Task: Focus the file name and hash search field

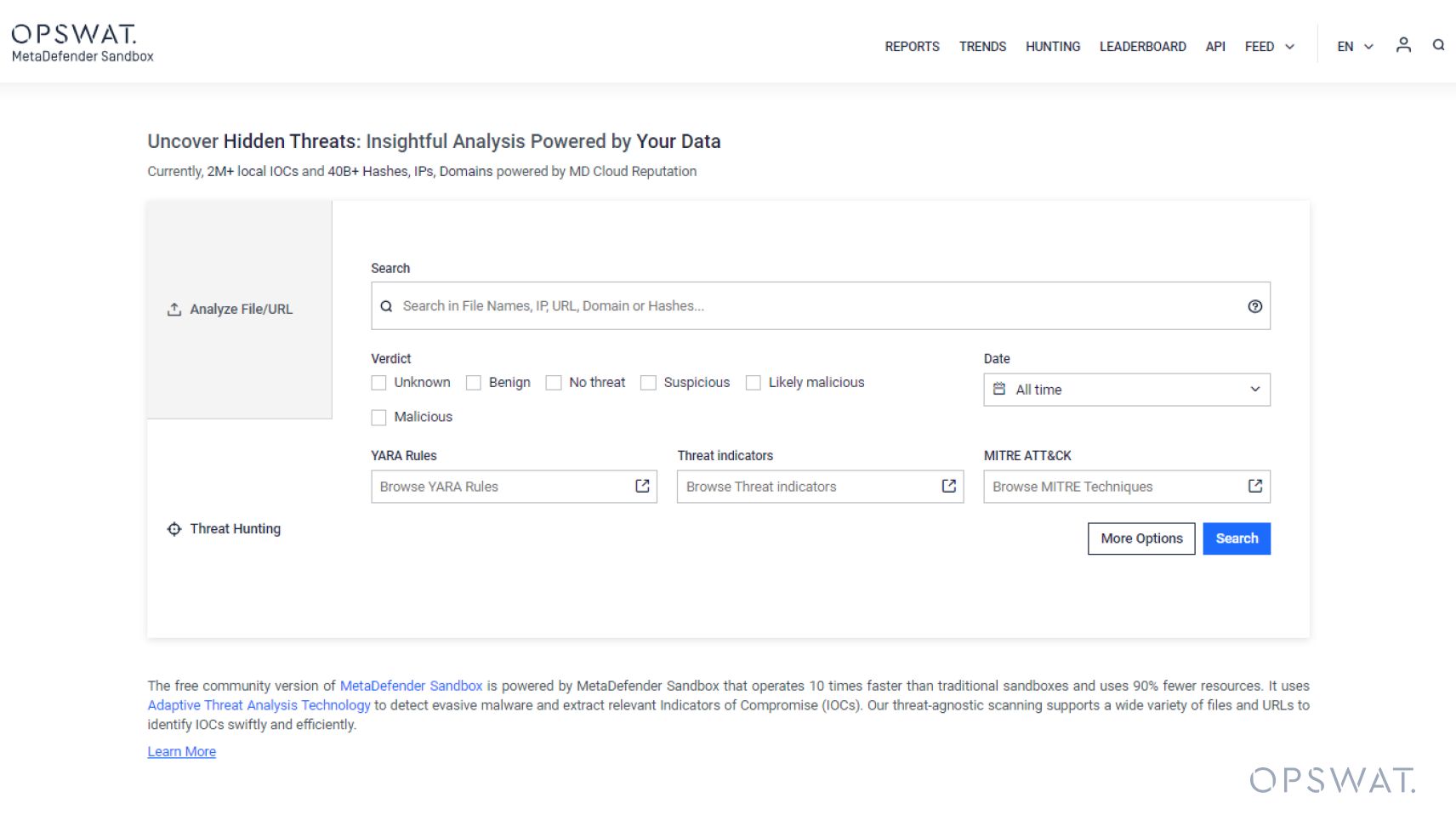Action: coord(816,306)
